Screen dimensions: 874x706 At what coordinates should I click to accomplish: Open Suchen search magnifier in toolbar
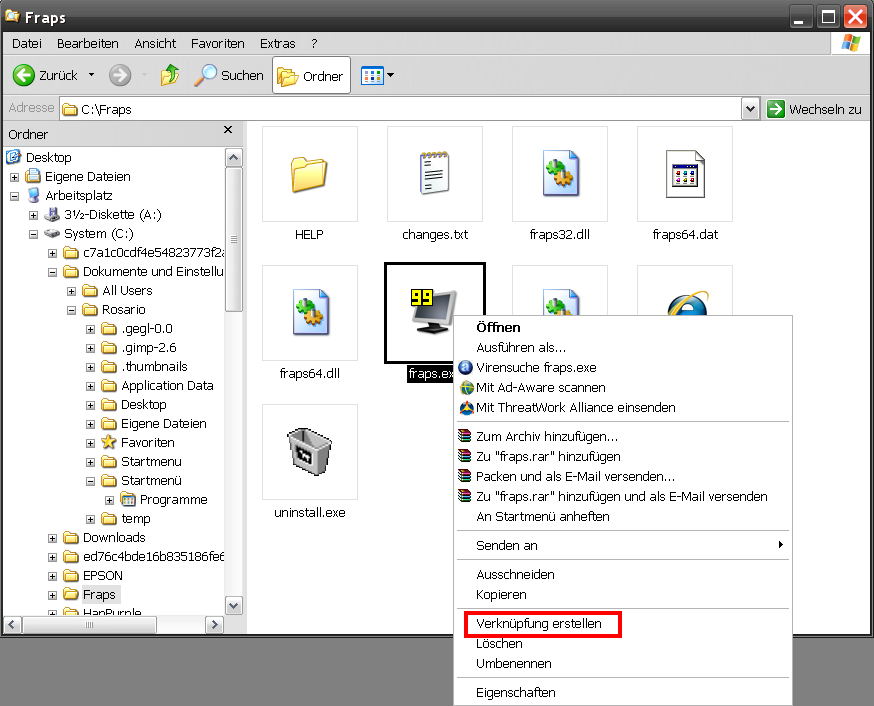pos(206,75)
